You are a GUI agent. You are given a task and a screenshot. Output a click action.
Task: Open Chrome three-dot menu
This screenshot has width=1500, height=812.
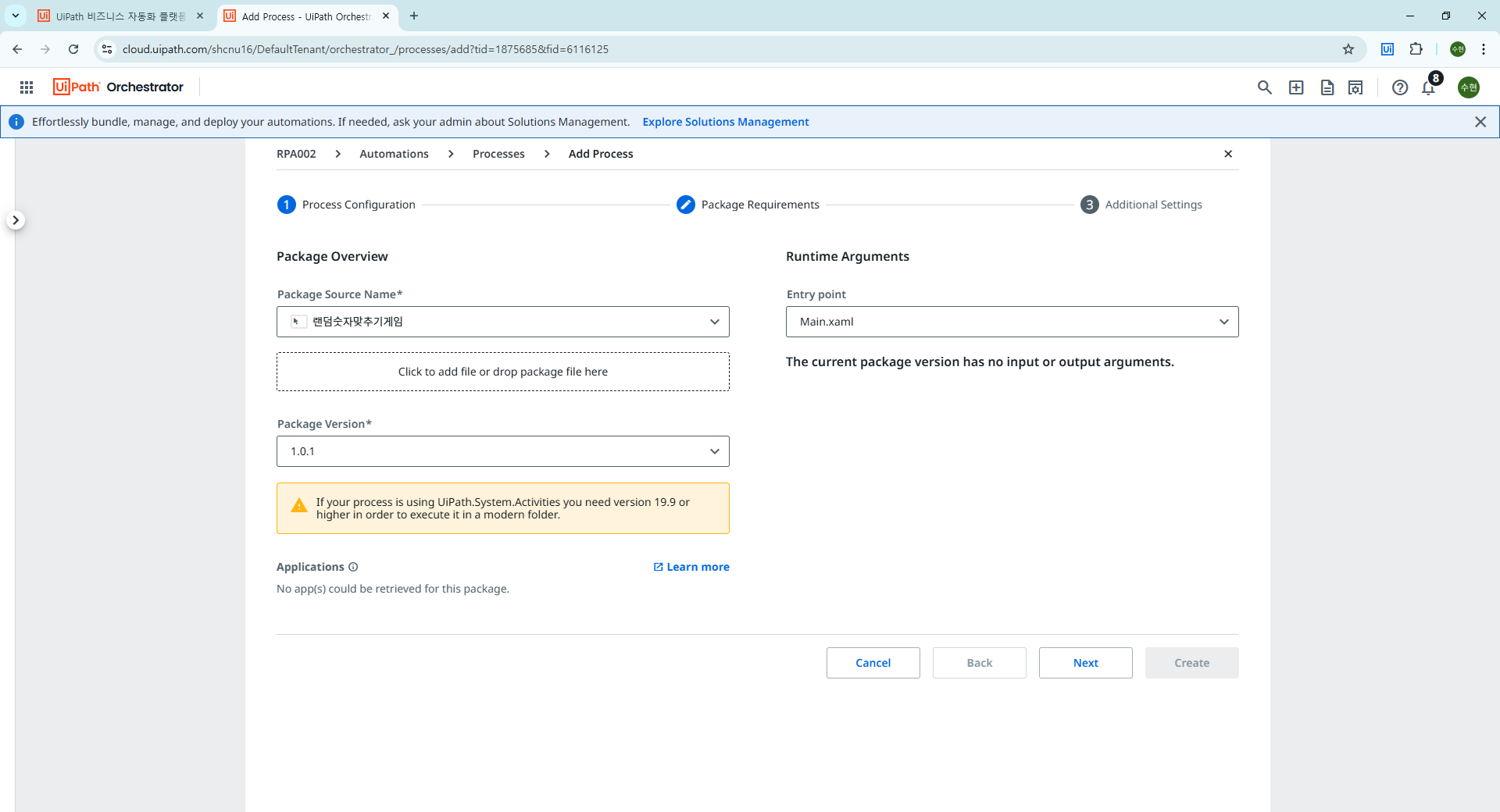1484,49
